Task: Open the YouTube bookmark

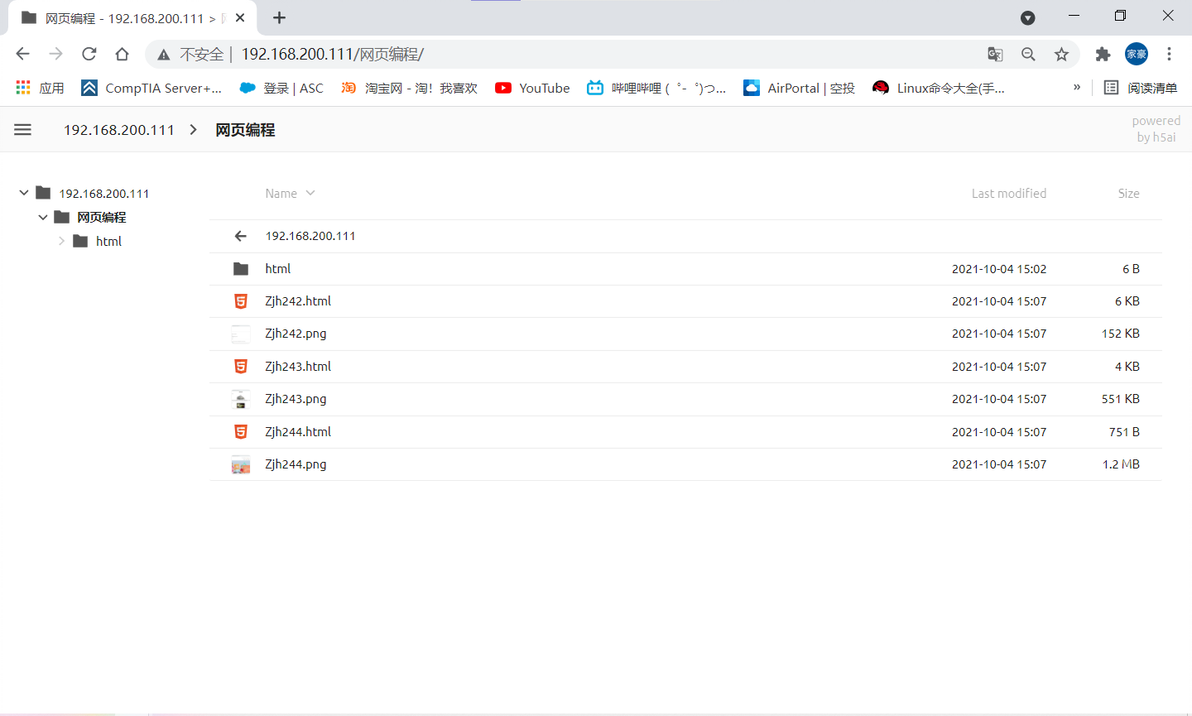Action: click(x=532, y=88)
